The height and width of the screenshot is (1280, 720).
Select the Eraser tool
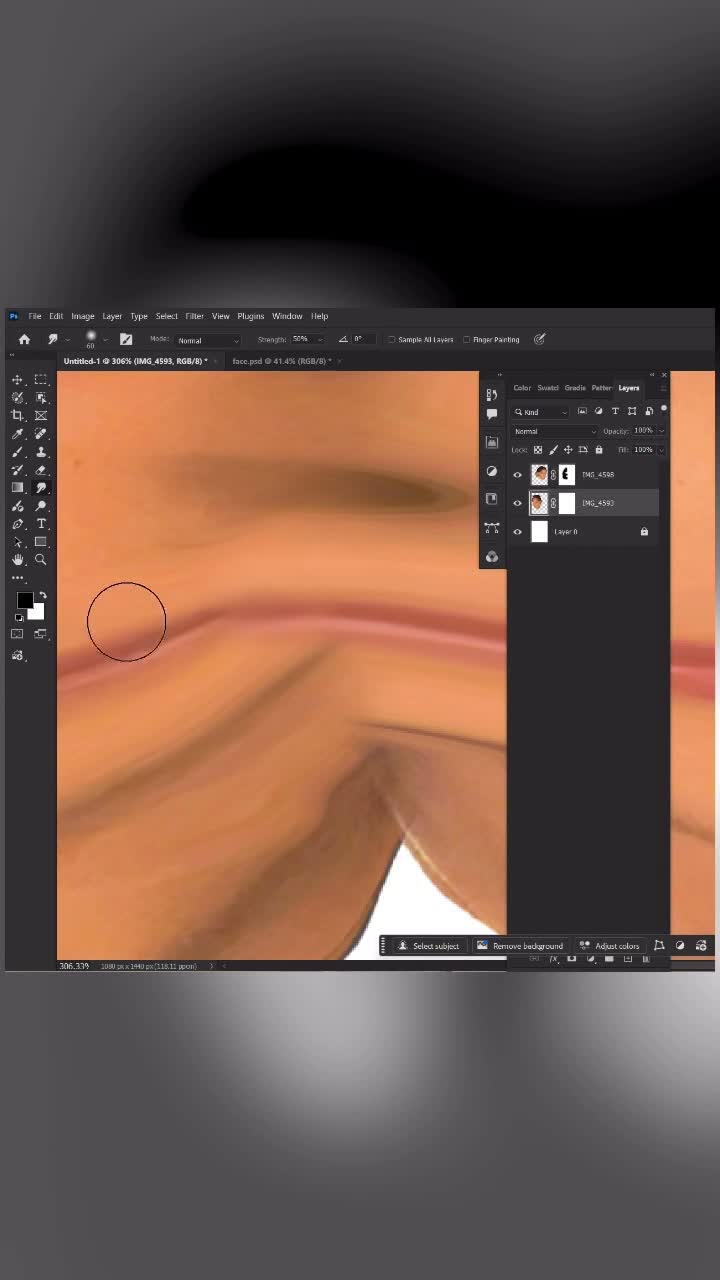[x=41, y=470]
